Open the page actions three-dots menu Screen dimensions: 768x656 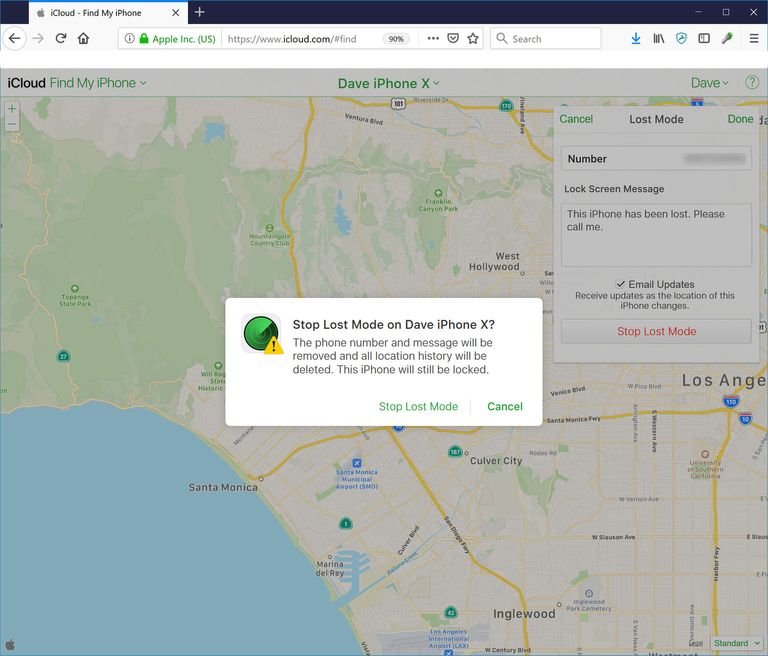pyautogui.click(x=433, y=38)
